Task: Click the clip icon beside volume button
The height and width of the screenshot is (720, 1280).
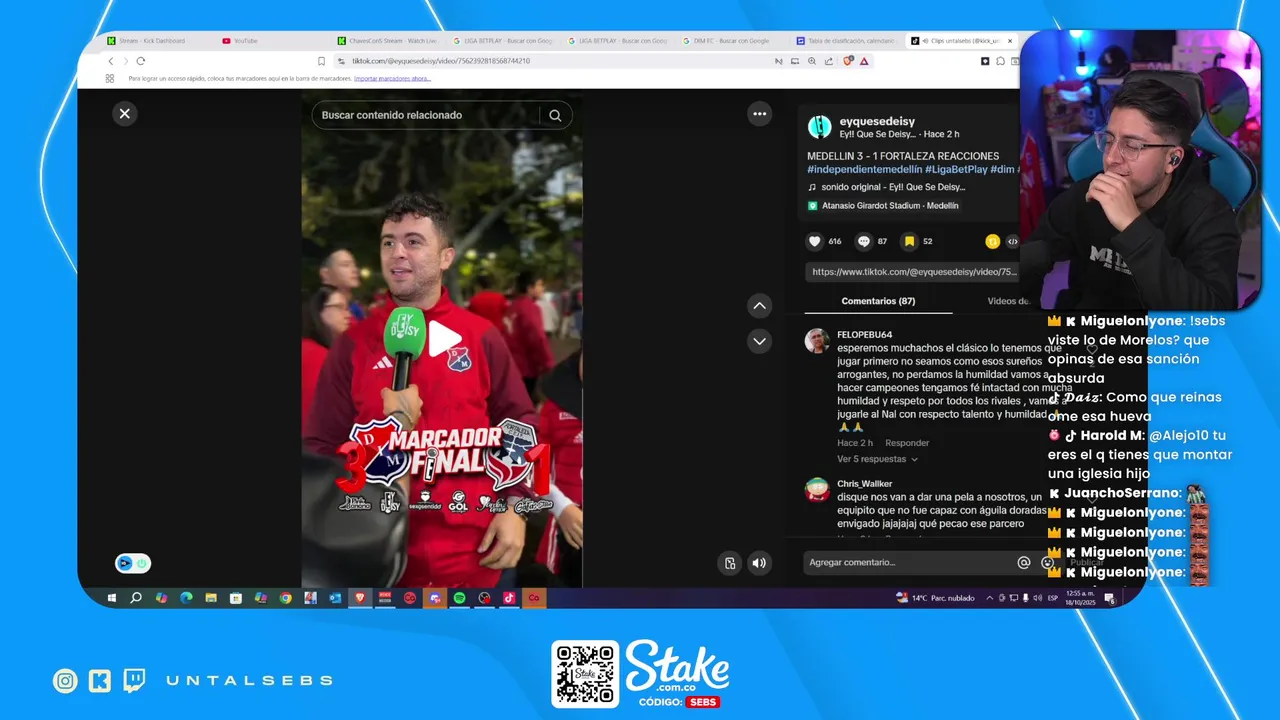Action: (730, 563)
